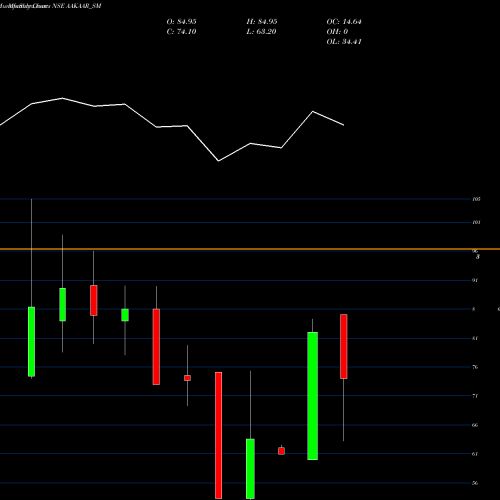Click the OL: 34.41 reading

pyautogui.click(x=344, y=42)
